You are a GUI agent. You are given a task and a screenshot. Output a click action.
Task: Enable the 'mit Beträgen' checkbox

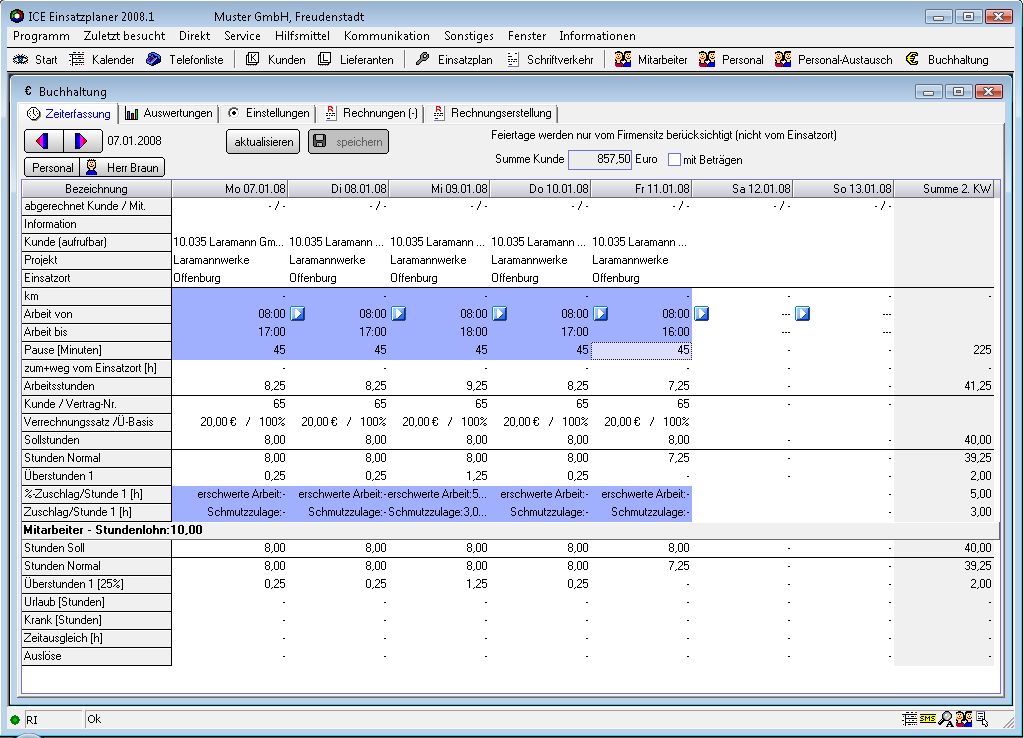click(674, 159)
